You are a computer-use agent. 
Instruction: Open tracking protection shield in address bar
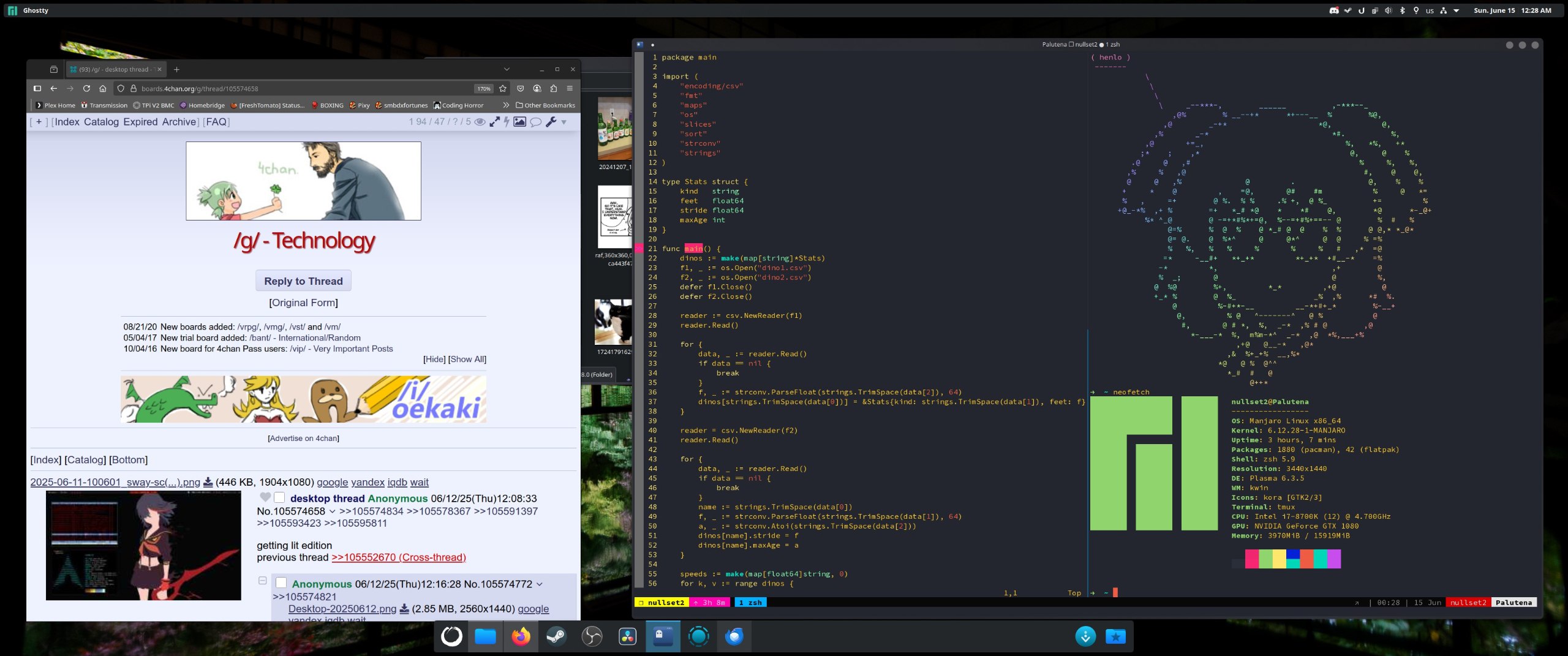click(121, 88)
